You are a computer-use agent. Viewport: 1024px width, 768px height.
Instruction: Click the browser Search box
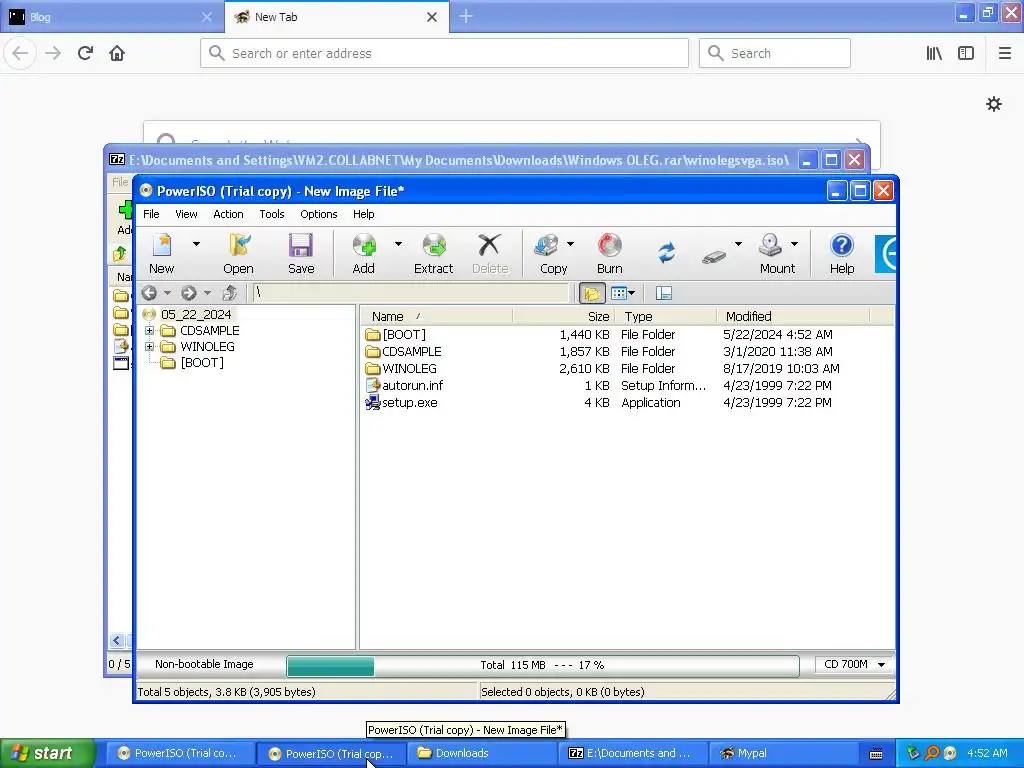click(775, 53)
